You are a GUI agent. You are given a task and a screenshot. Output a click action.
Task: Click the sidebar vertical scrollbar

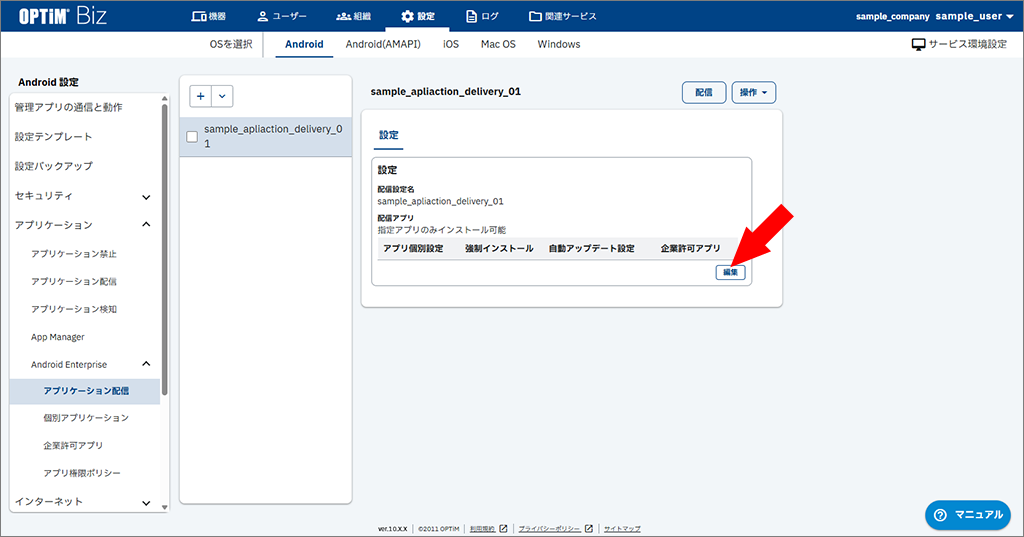[165, 248]
